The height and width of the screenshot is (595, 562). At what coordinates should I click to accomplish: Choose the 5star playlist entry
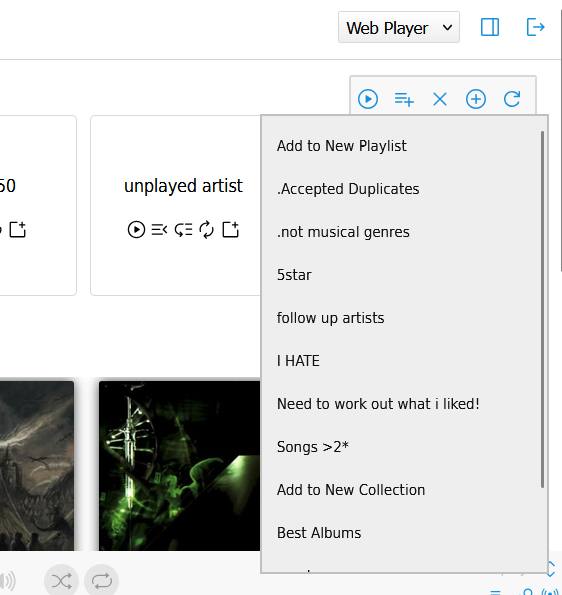[x=294, y=275]
